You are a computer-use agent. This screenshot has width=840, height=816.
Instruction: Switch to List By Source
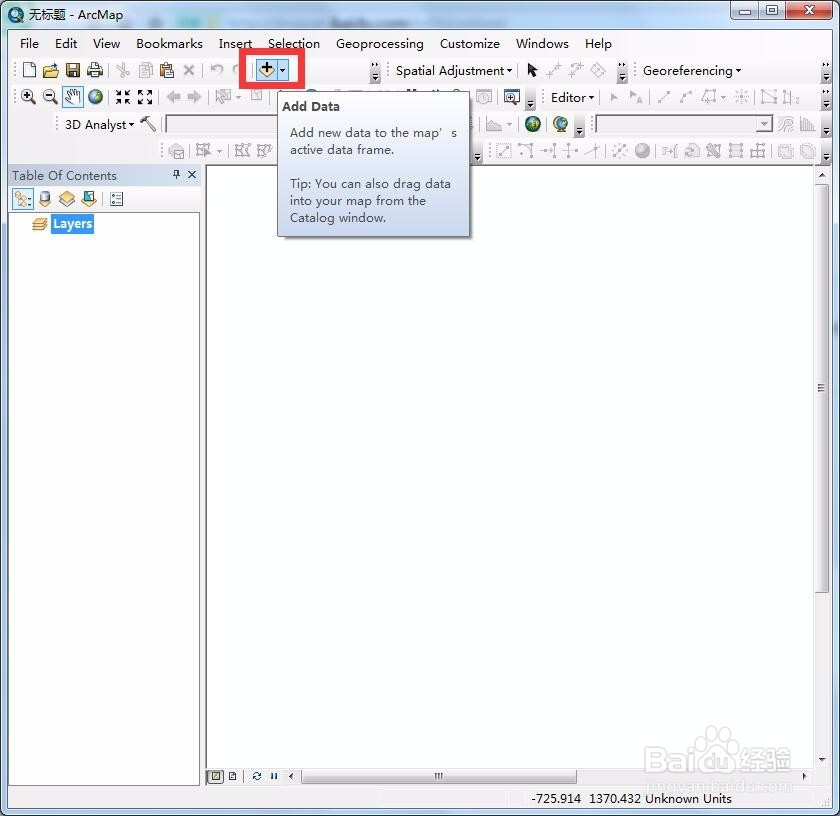[x=45, y=199]
